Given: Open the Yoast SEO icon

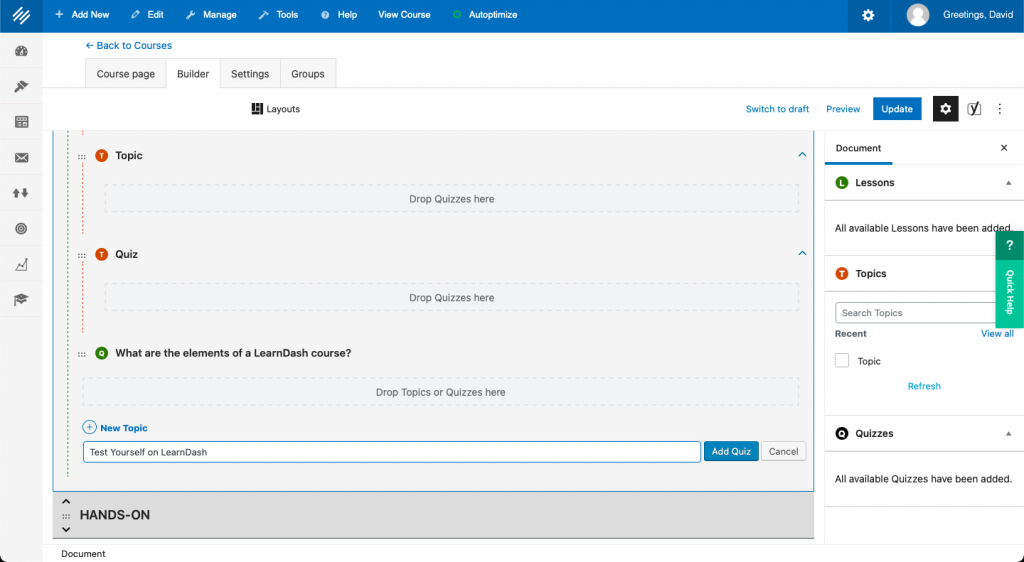Looking at the screenshot, I should 974,109.
